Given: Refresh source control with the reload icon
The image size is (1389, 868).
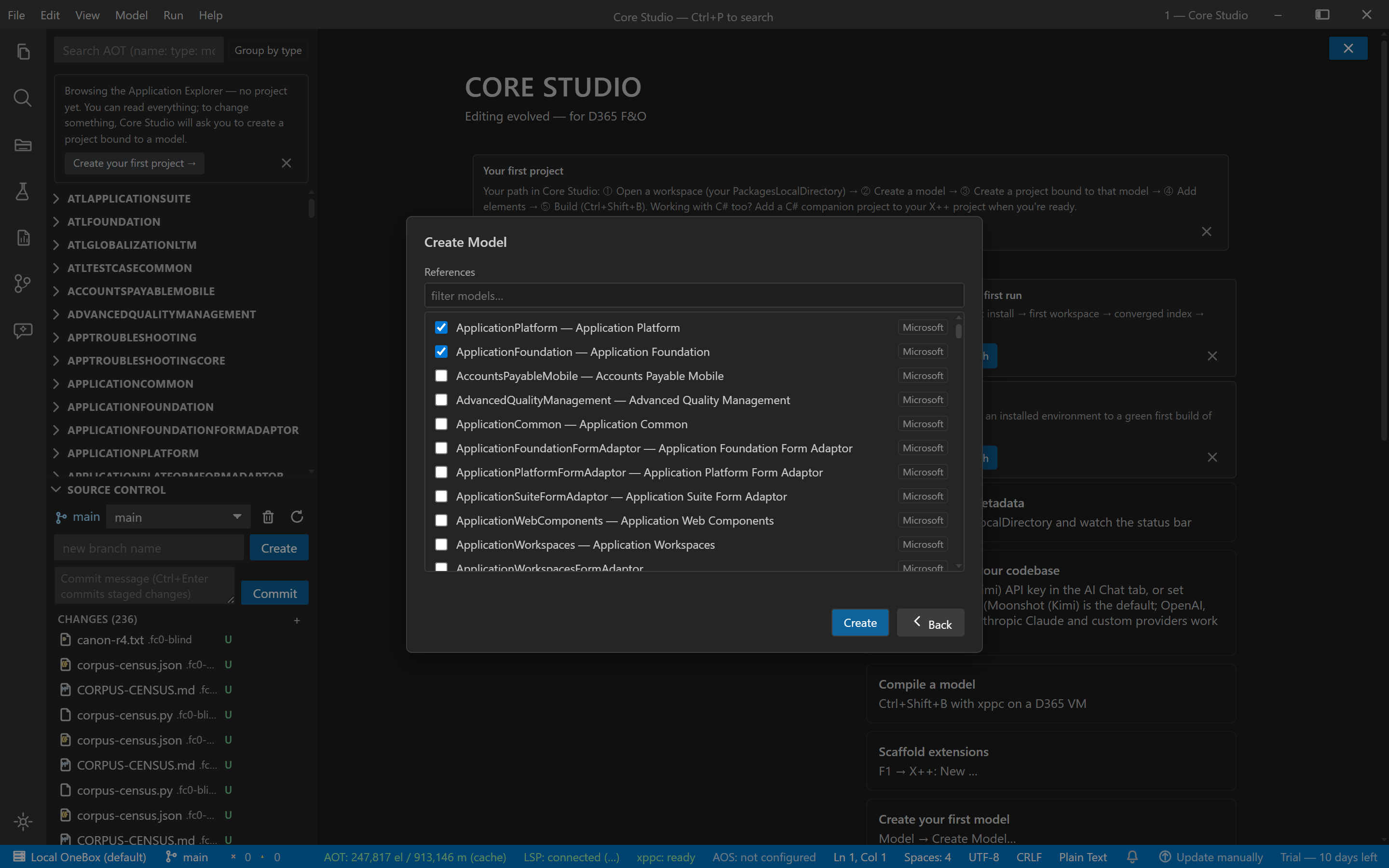Looking at the screenshot, I should [x=297, y=516].
